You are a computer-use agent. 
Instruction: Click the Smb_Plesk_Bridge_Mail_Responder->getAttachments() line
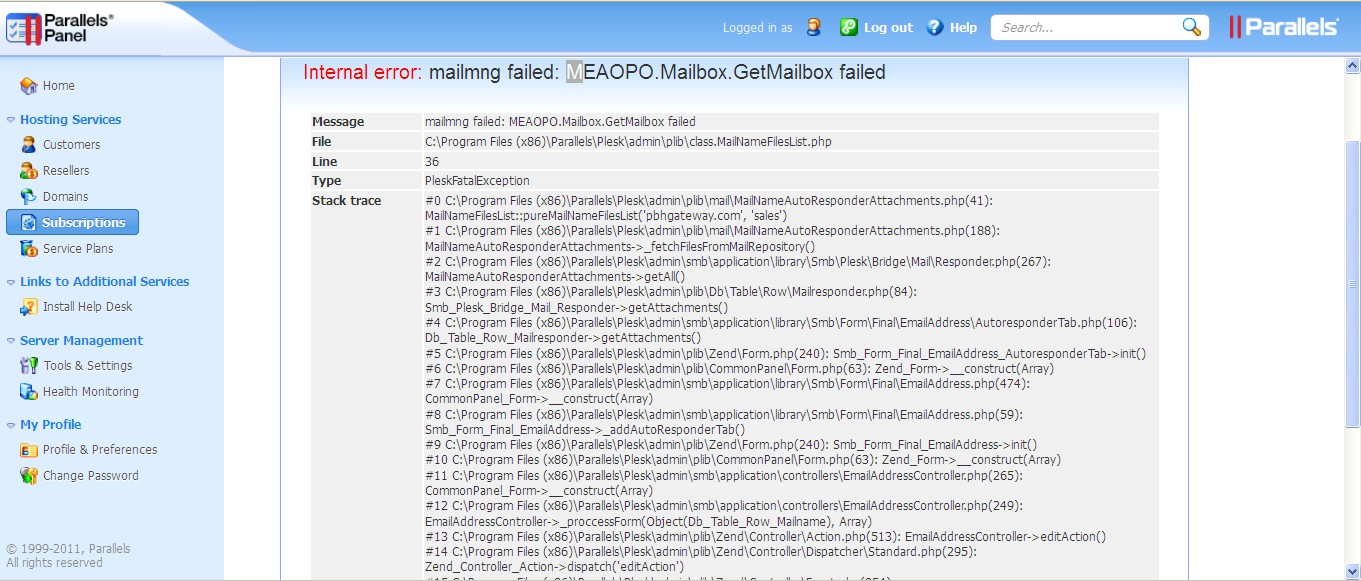(577, 308)
